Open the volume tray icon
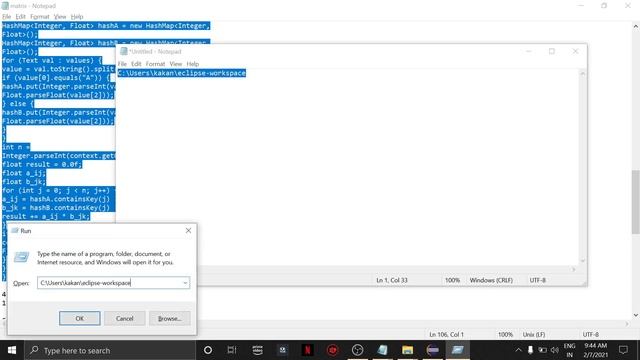Viewport: 640px width, 360px height. (554, 350)
